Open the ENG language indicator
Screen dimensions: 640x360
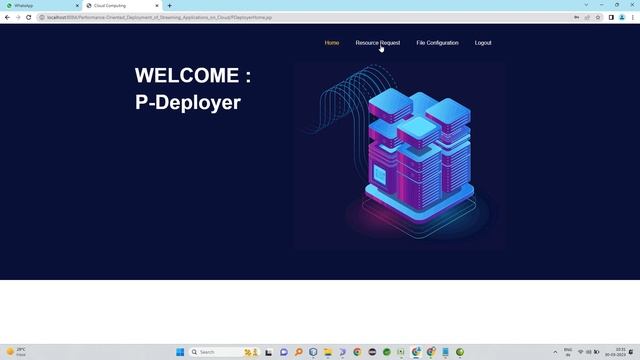pyautogui.click(x=568, y=352)
